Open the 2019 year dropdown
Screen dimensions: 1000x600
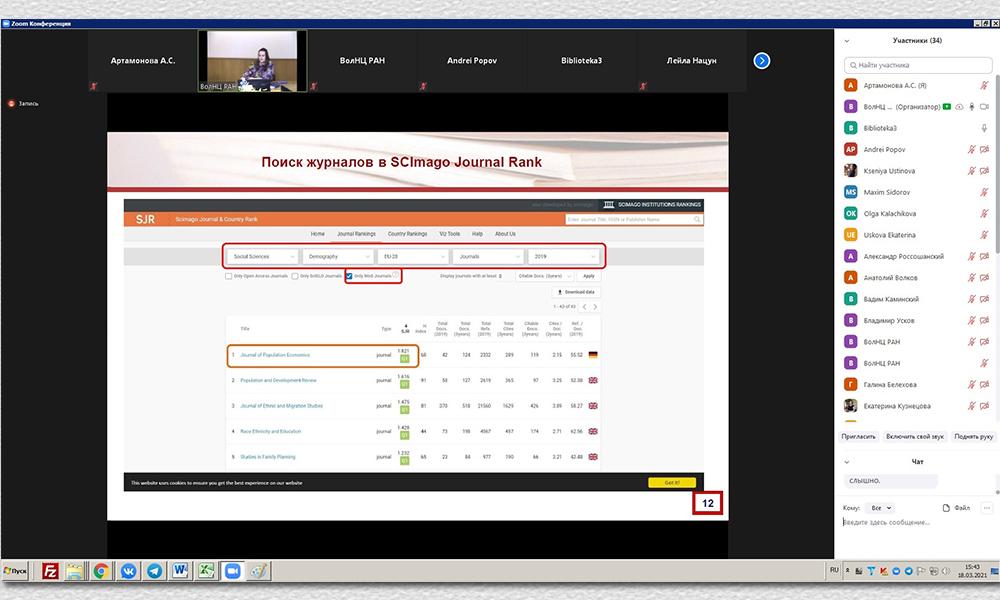tap(564, 256)
